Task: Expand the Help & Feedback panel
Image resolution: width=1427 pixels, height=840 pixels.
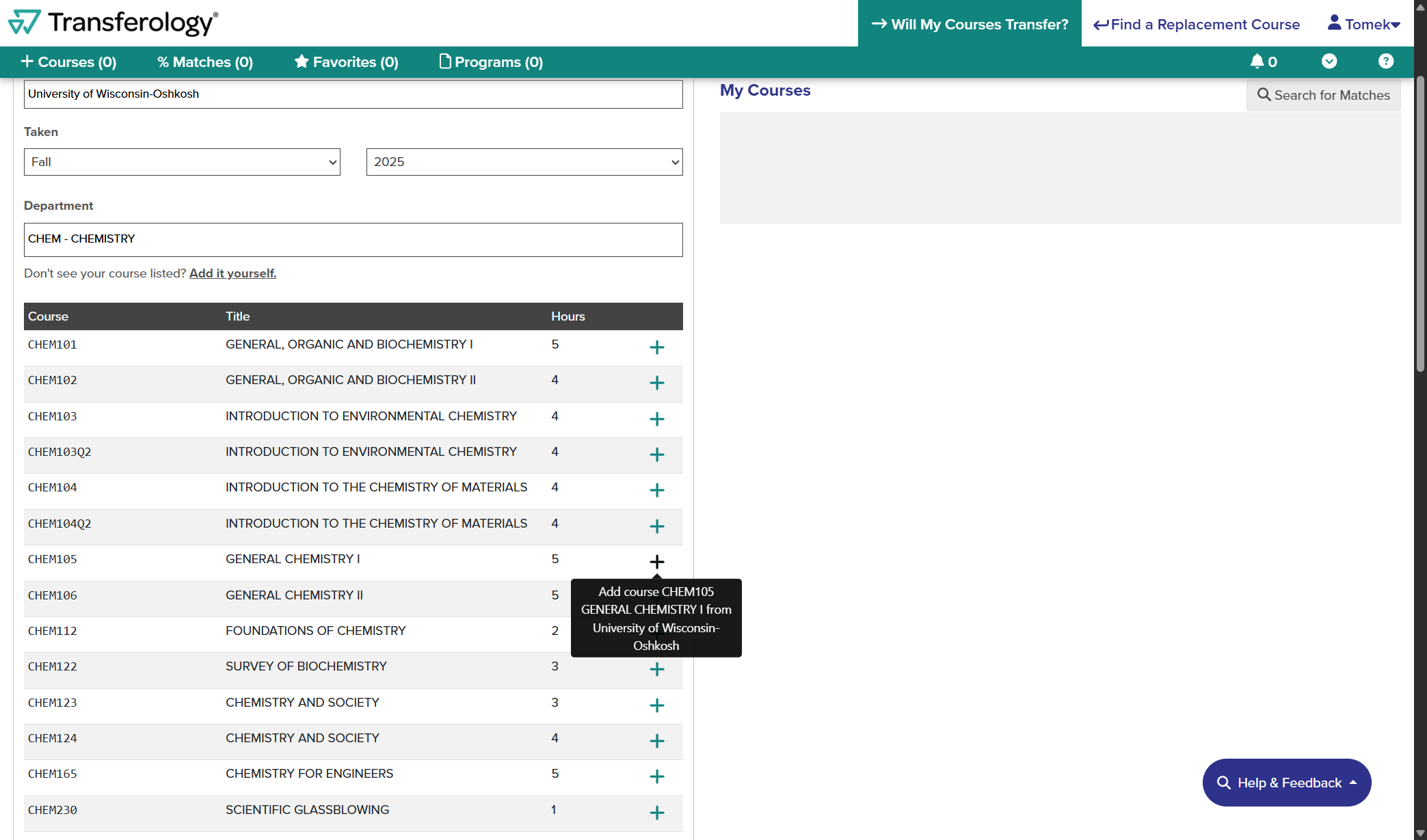Action: [x=1286, y=783]
